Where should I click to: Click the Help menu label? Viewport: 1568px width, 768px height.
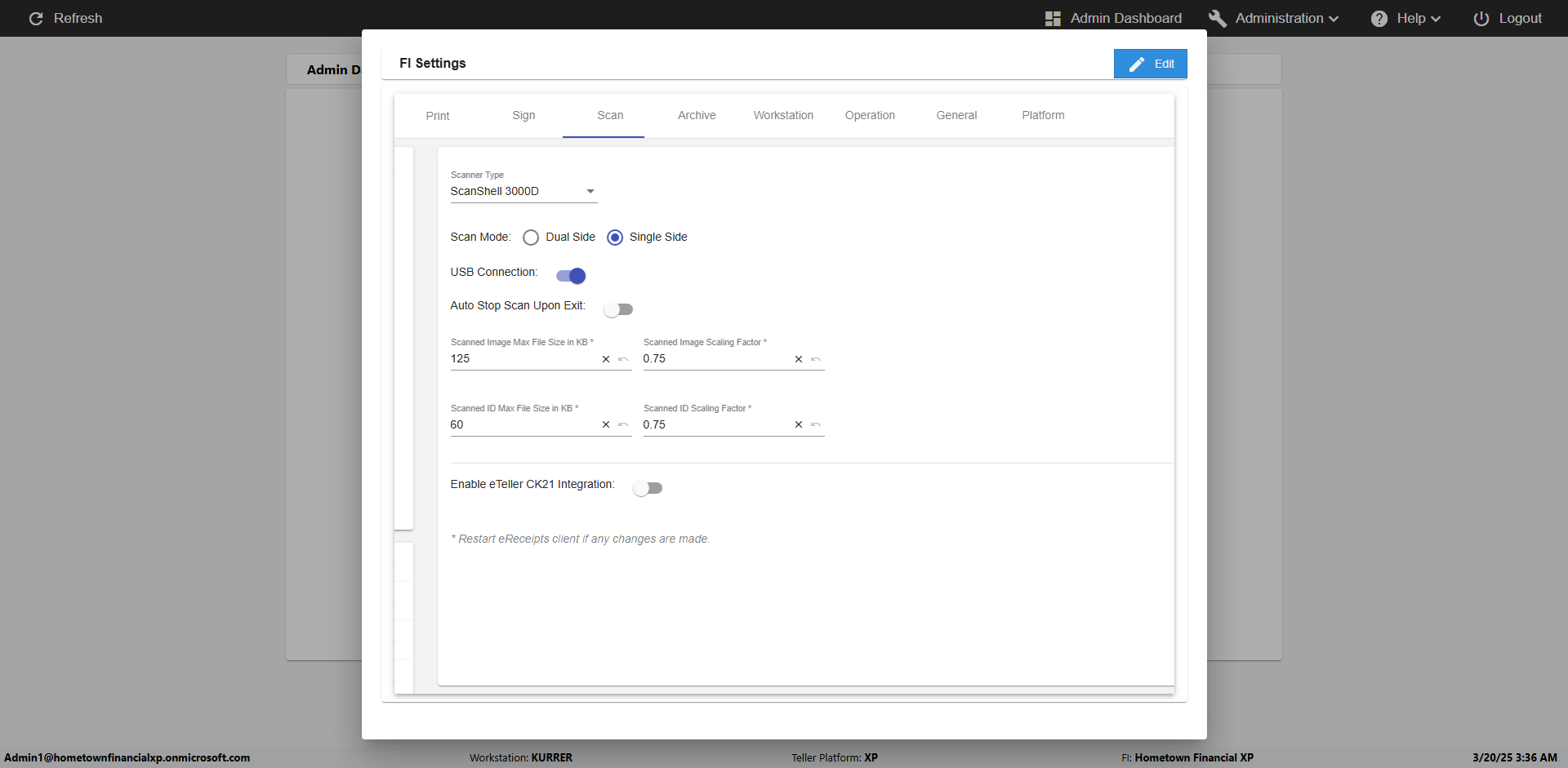(1410, 18)
